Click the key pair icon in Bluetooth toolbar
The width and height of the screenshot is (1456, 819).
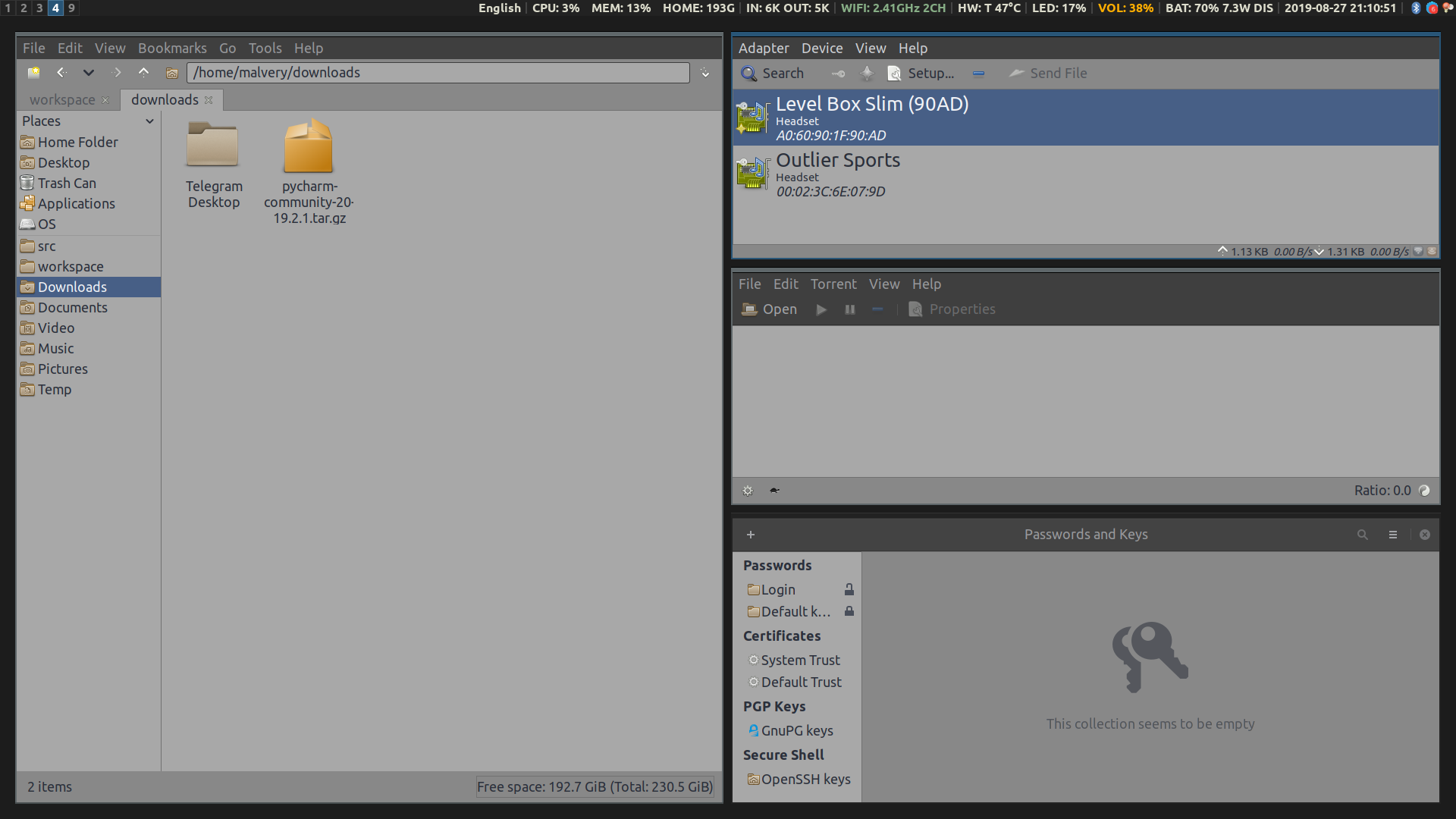pos(838,74)
